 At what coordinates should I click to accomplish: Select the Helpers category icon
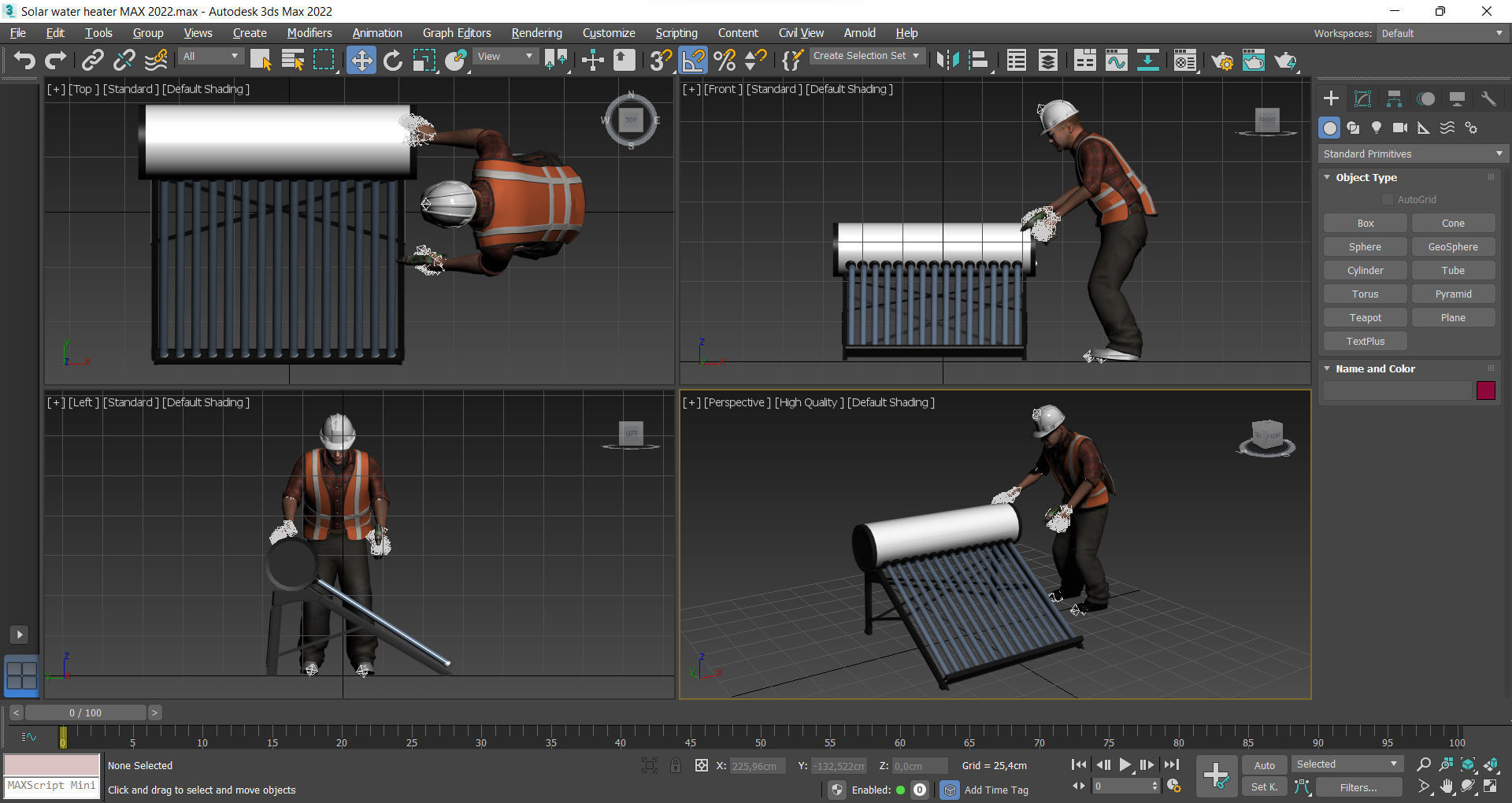coord(1424,128)
